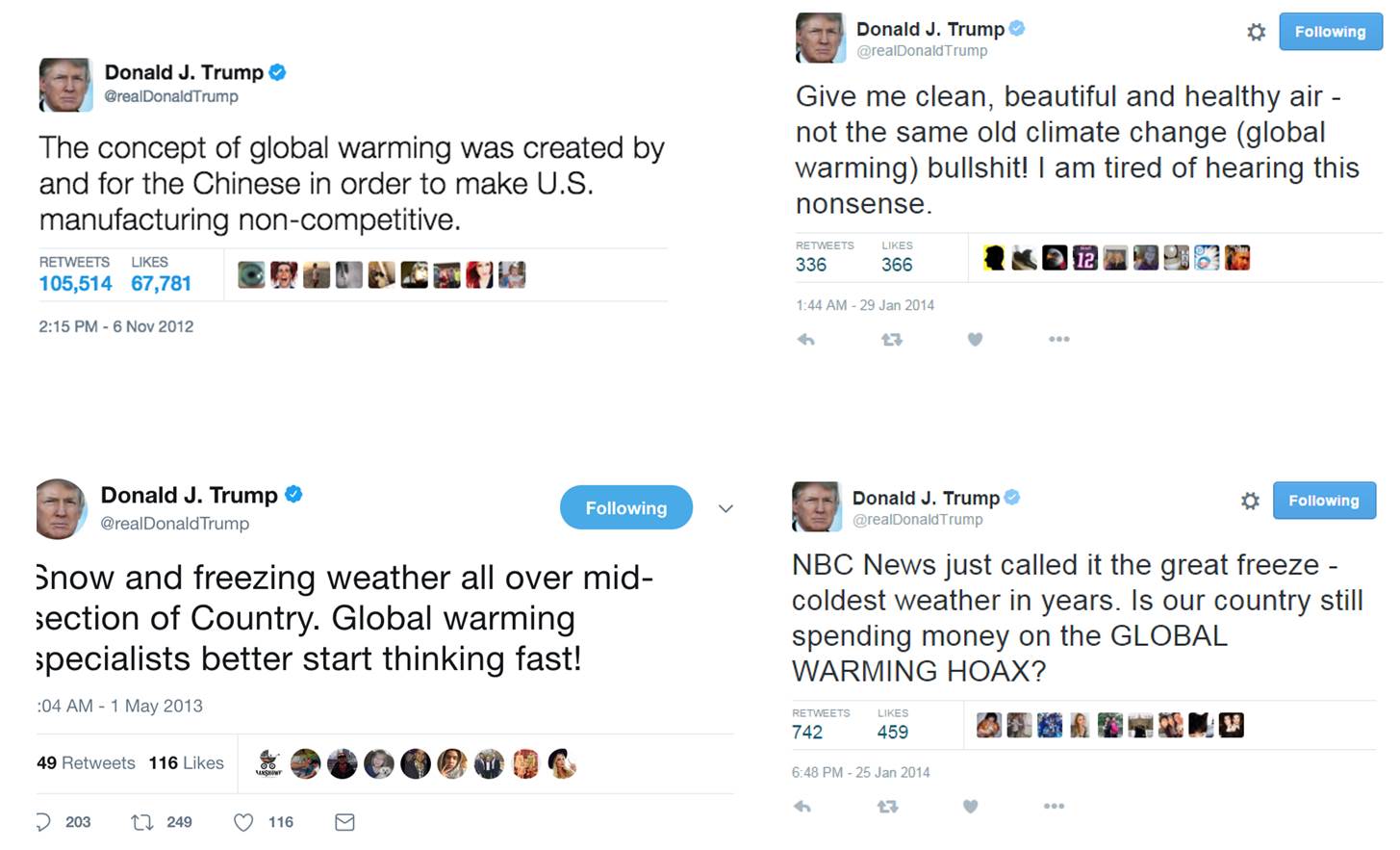
Task: Click Following button on the 'NBC News' tweet
Action: (x=1323, y=501)
